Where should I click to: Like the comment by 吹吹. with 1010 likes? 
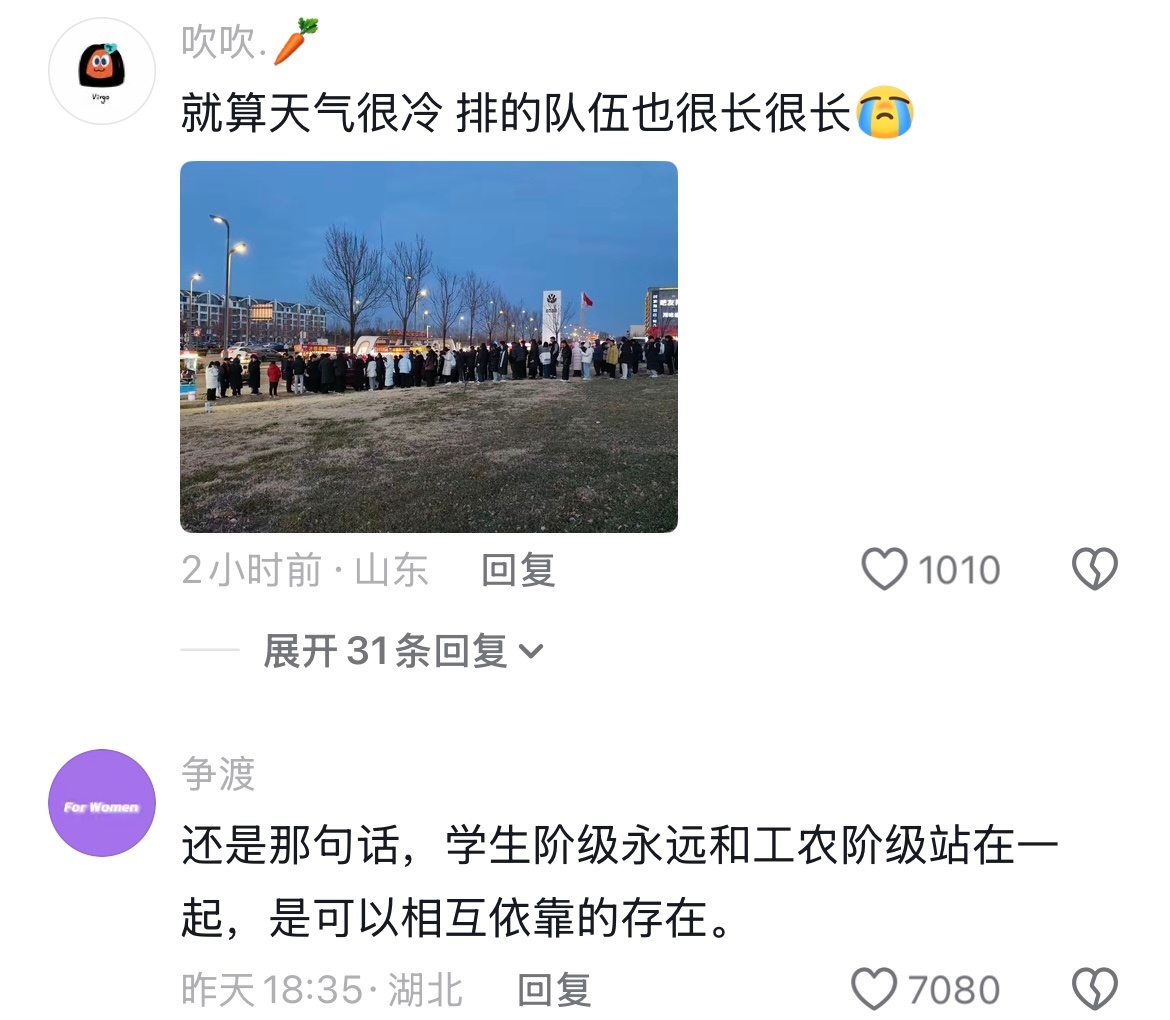[x=884, y=569]
